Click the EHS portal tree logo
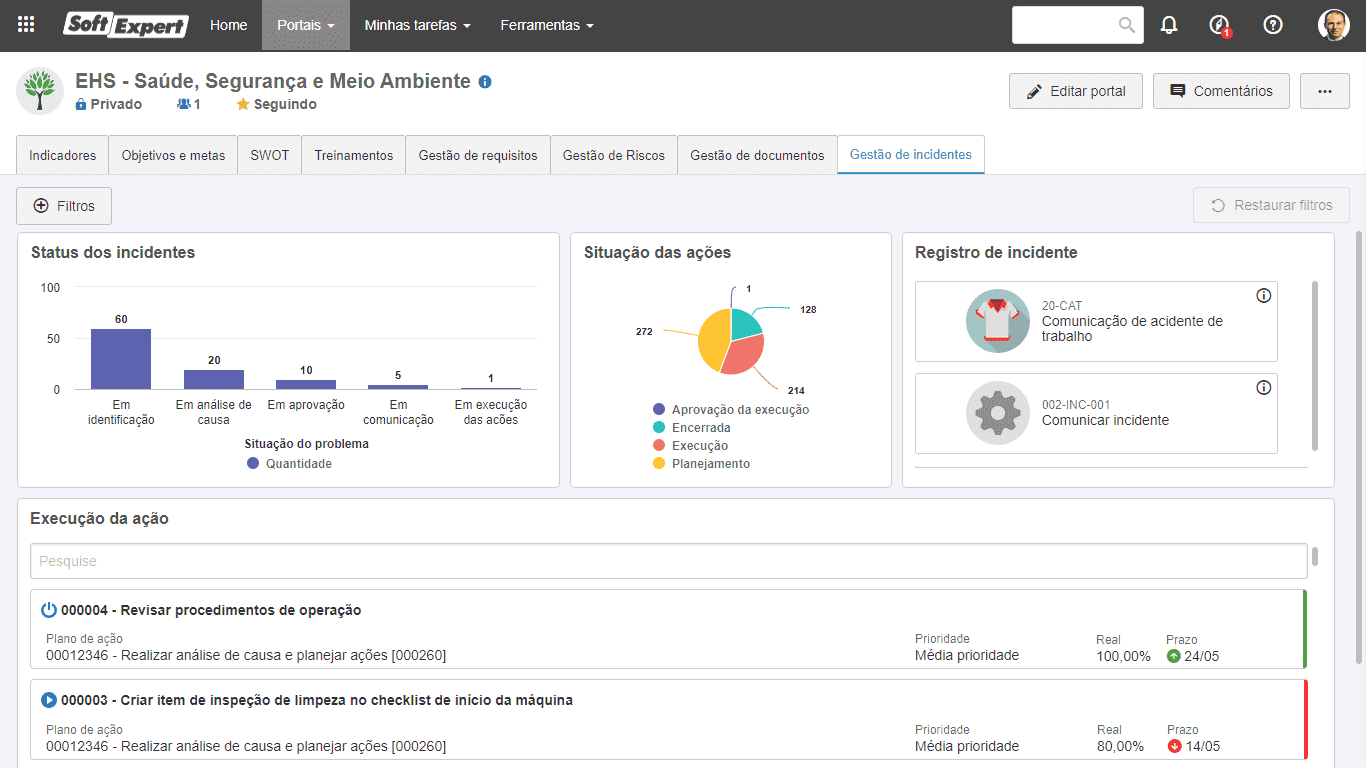 40,91
